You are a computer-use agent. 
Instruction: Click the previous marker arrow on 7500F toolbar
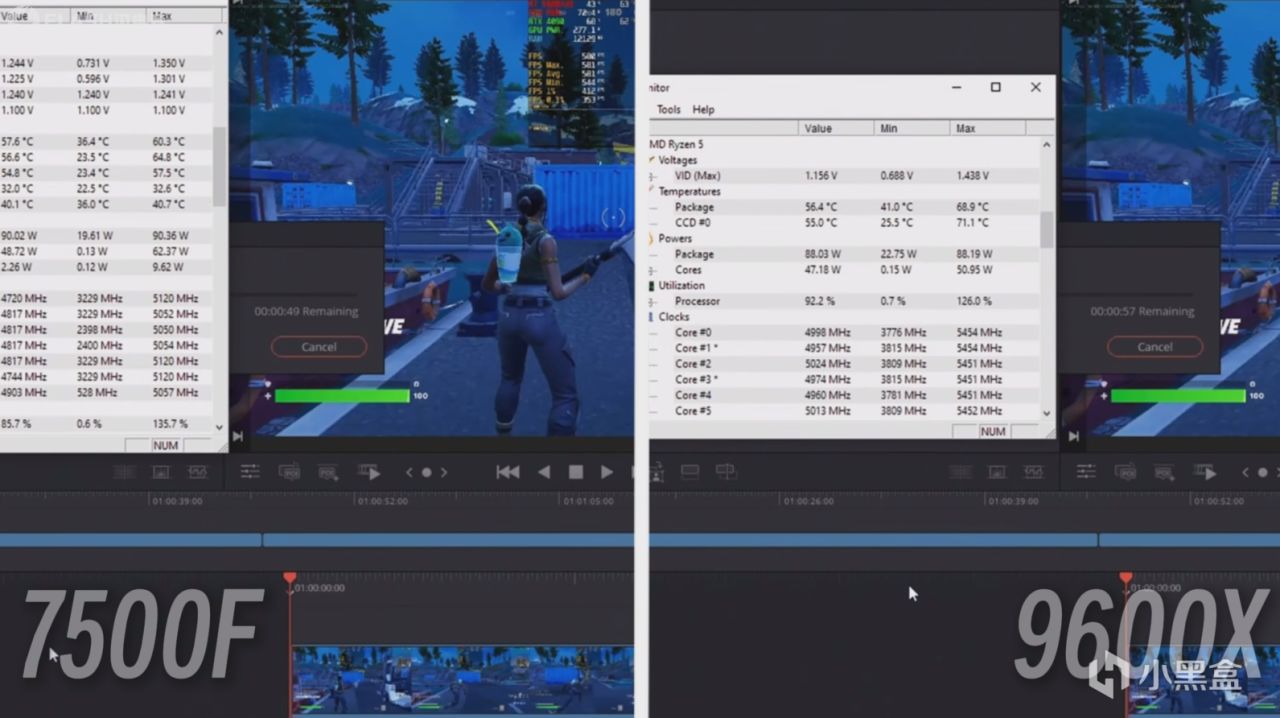408,472
